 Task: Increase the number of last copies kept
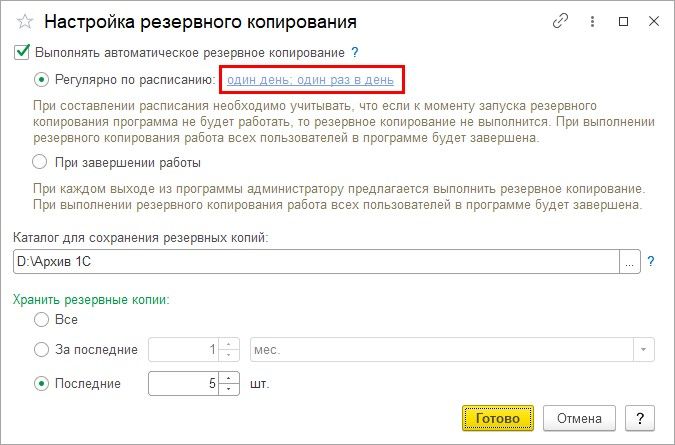coord(229,378)
